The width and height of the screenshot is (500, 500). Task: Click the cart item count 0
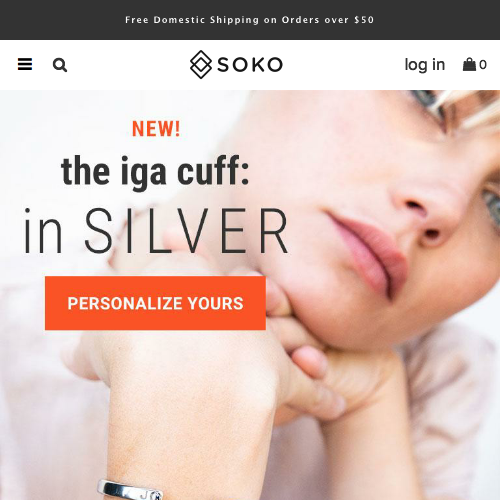[483, 65]
